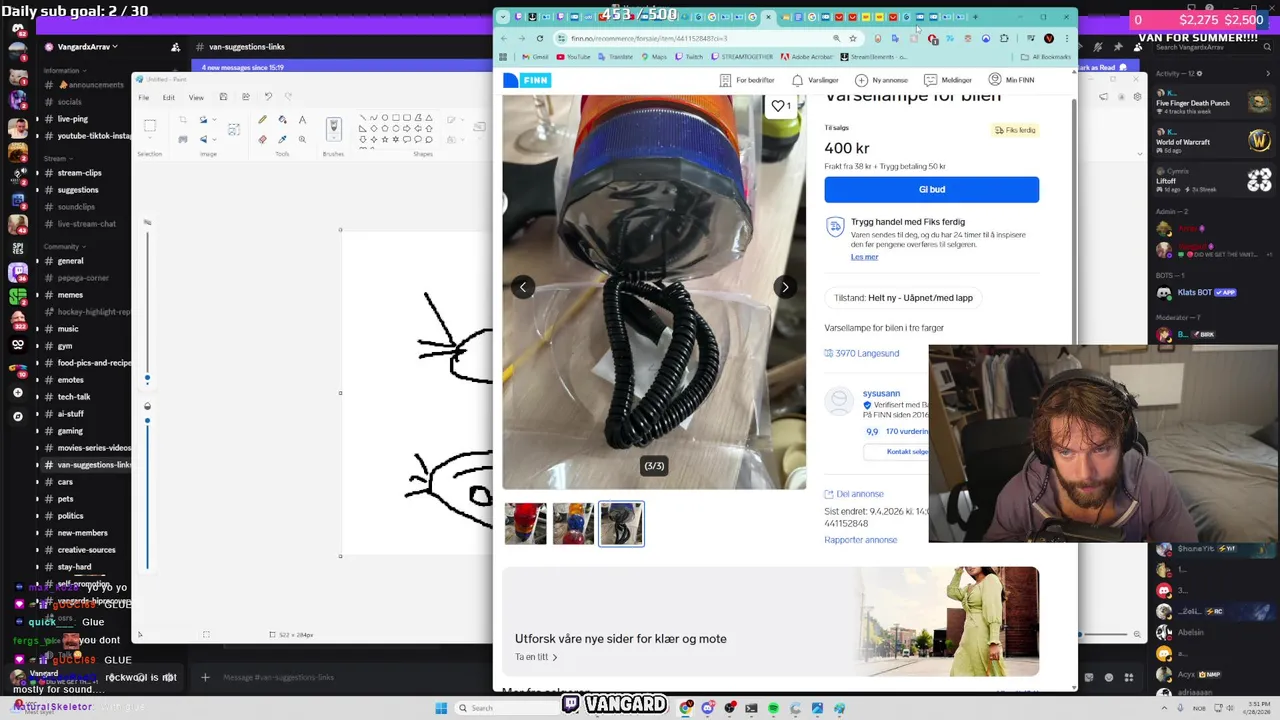Select the Eraser tool in Paint
Viewport: 1280px width, 720px height.
(x=262, y=139)
